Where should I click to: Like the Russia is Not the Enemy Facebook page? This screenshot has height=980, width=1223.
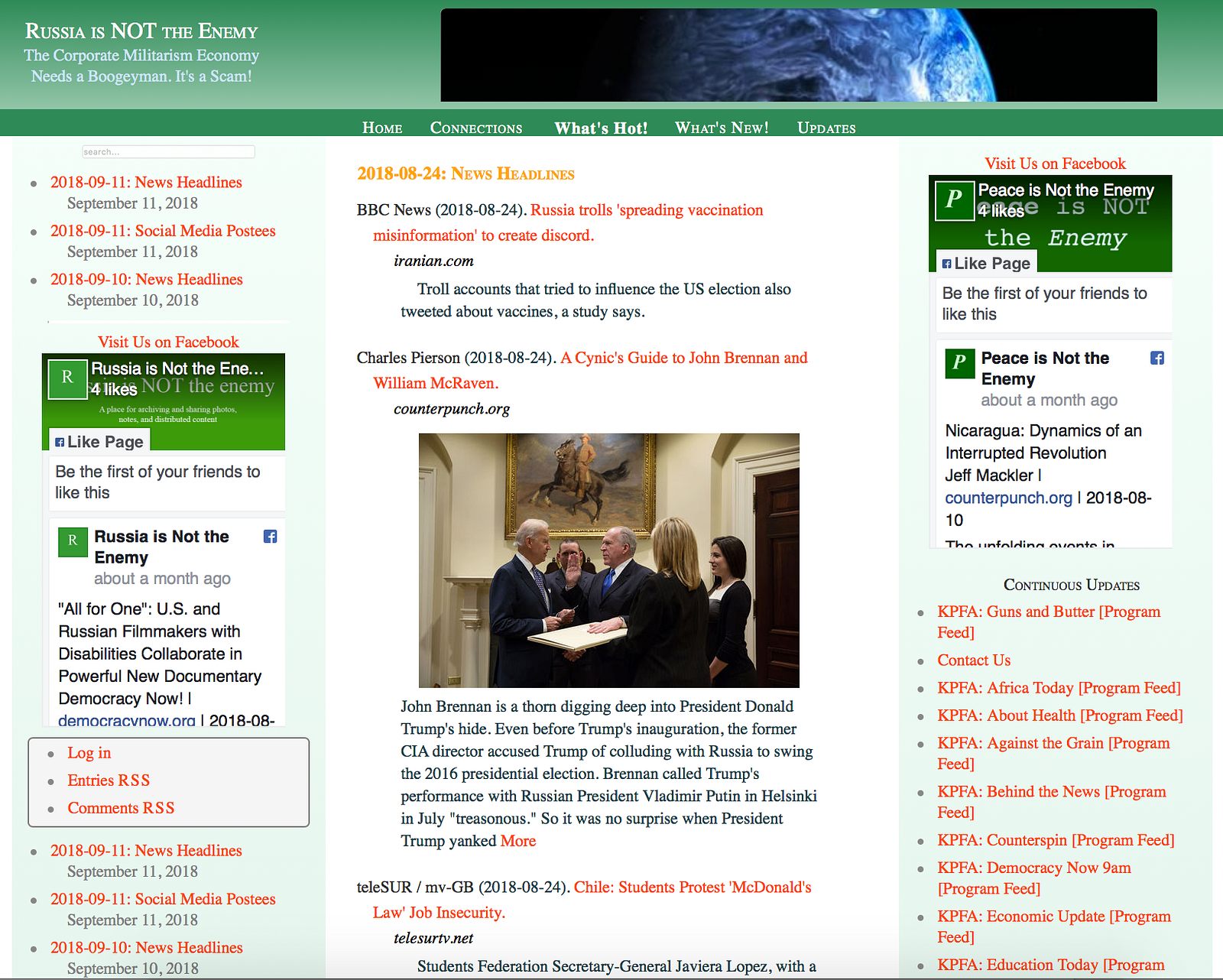pyautogui.click(x=99, y=441)
